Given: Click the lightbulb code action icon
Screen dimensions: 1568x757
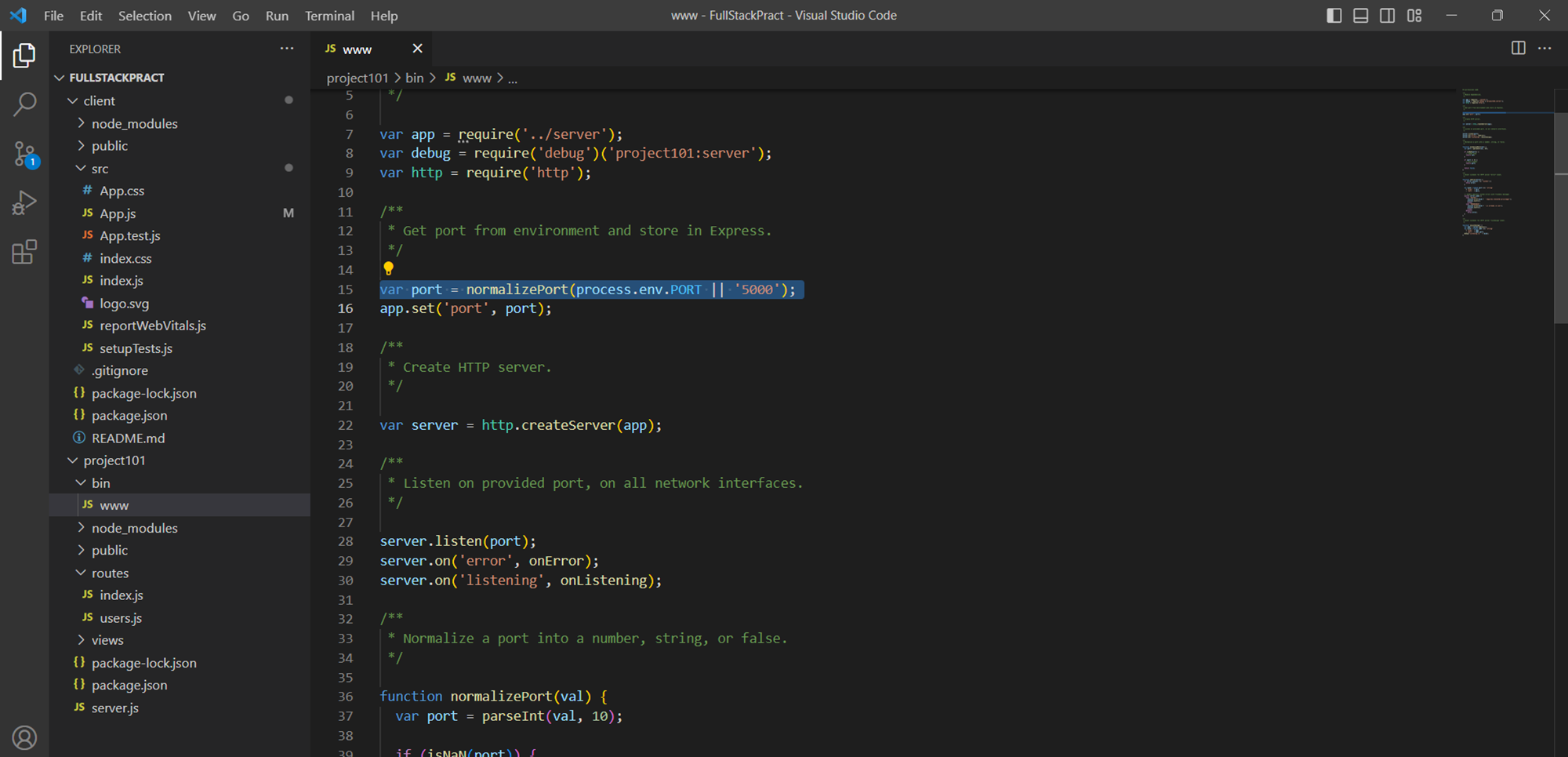Looking at the screenshot, I should tap(388, 269).
